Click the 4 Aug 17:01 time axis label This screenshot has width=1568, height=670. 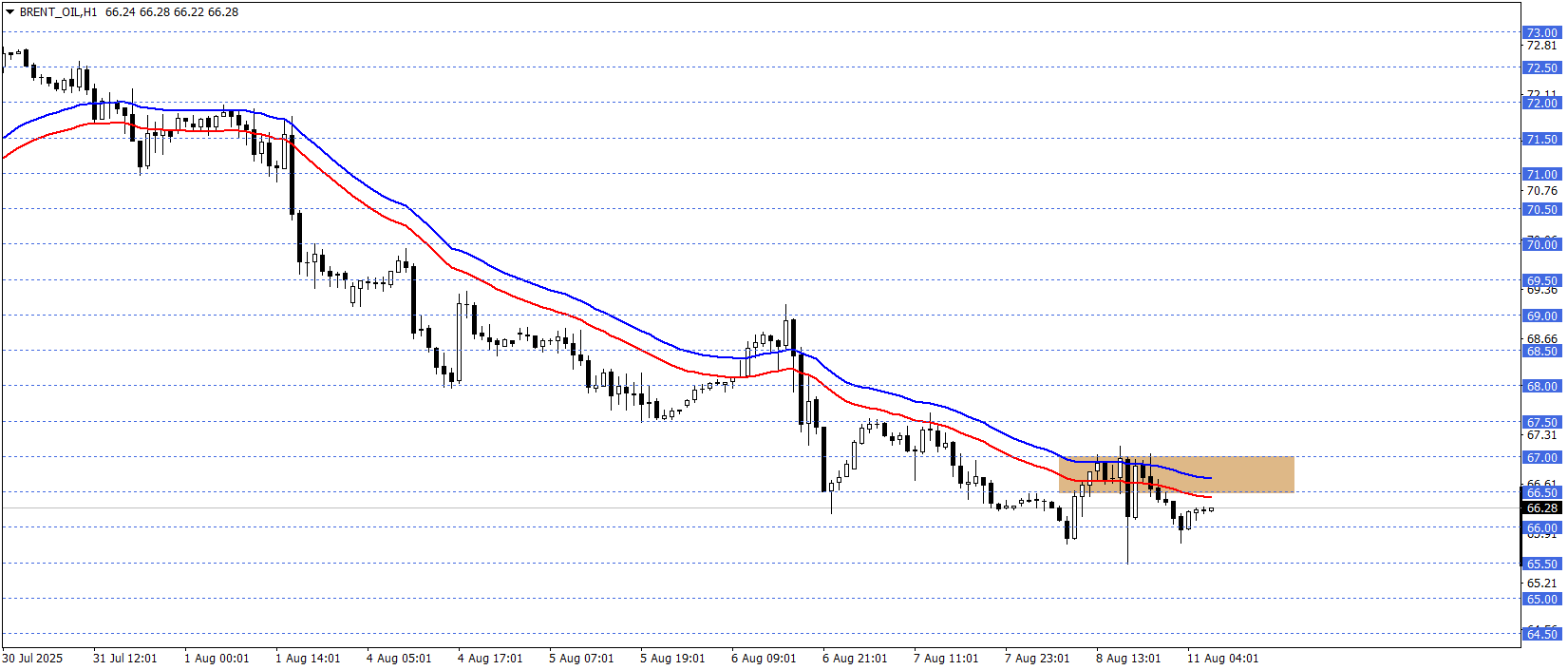(x=490, y=658)
